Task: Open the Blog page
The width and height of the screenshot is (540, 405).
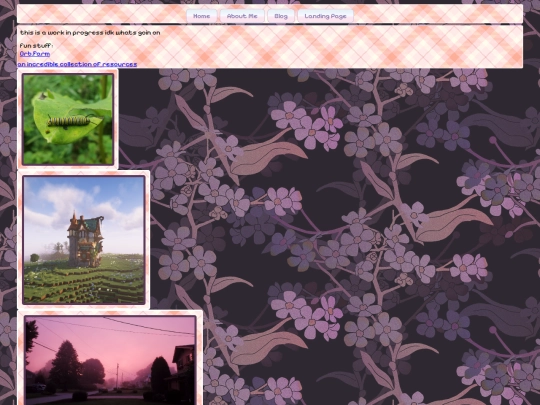Action: [281, 16]
